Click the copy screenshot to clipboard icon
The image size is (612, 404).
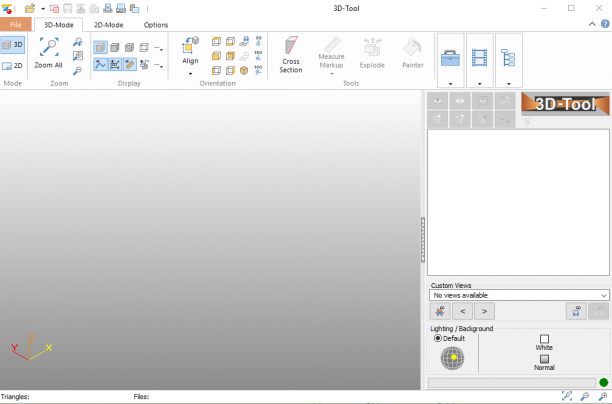(x=135, y=8)
